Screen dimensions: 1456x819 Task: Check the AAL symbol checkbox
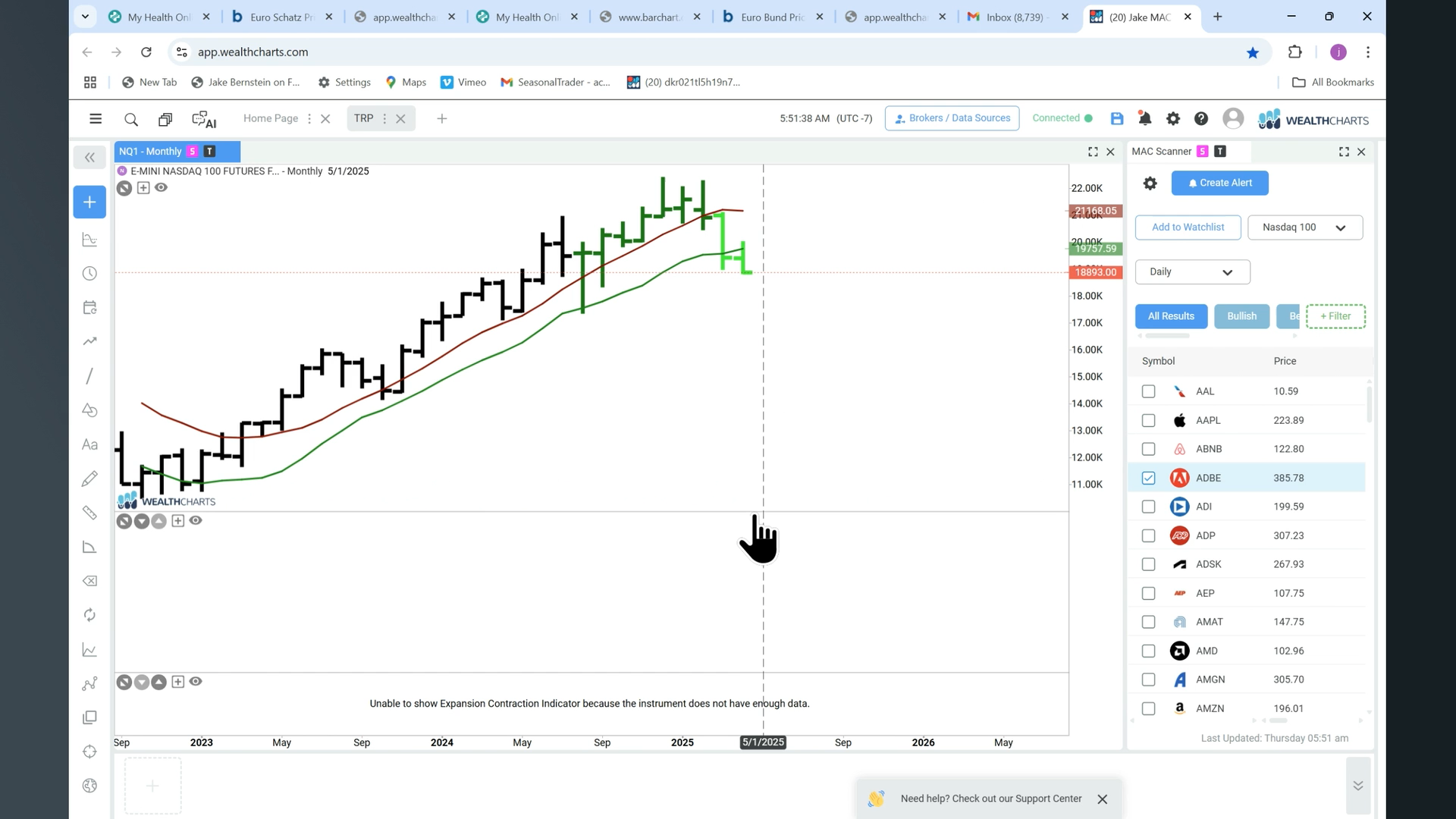(1148, 391)
